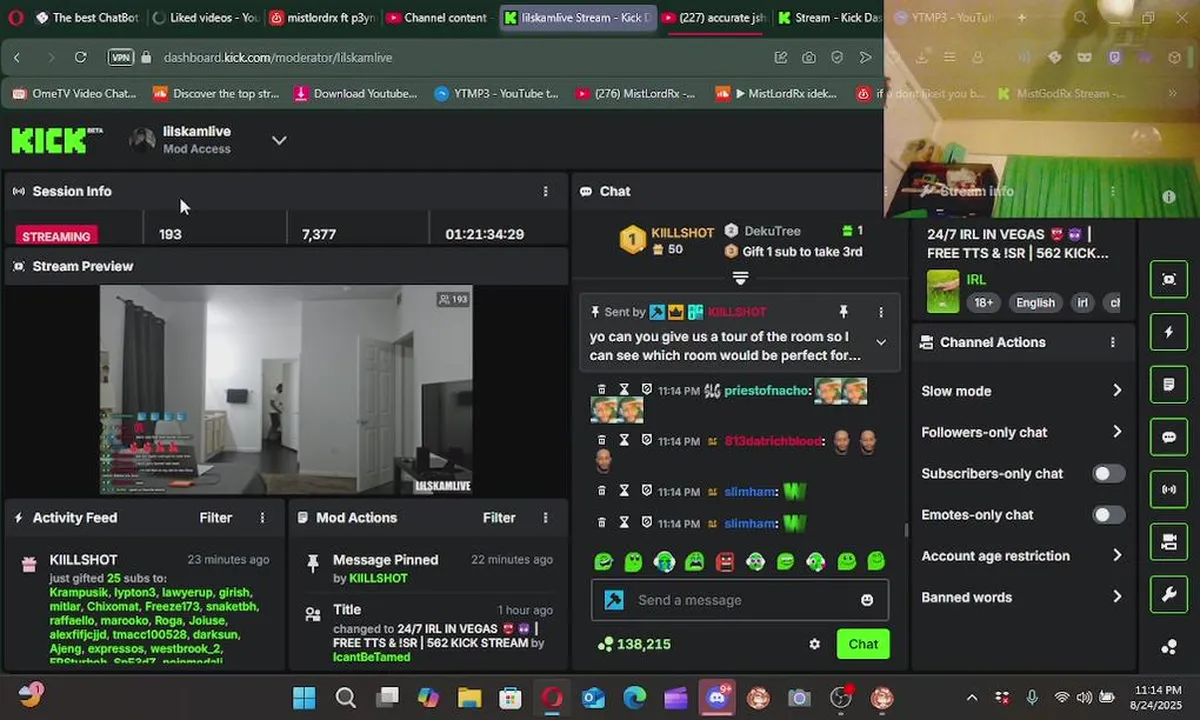1200x720 pixels.
Task: Click the 138,215 channel points balance
Action: click(633, 645)
